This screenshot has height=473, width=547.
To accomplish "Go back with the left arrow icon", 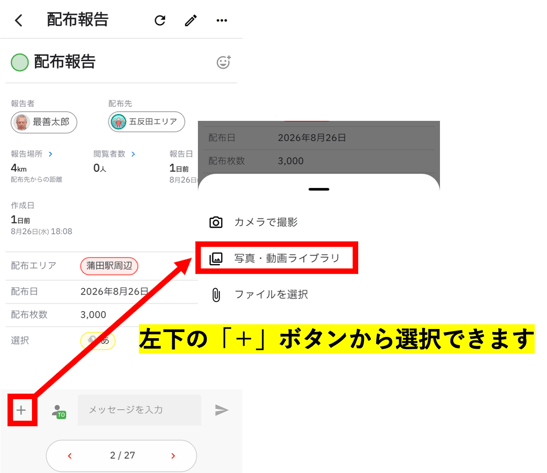I will point(19,20).
